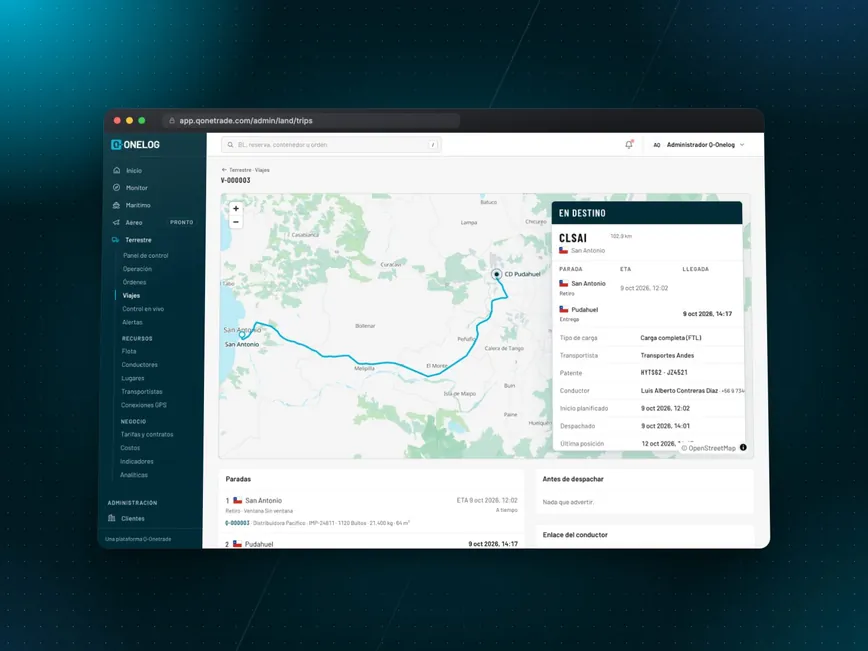Click the browser address lock icon
The width and height of the screenshot is (868, 651).
coord(172,121)
